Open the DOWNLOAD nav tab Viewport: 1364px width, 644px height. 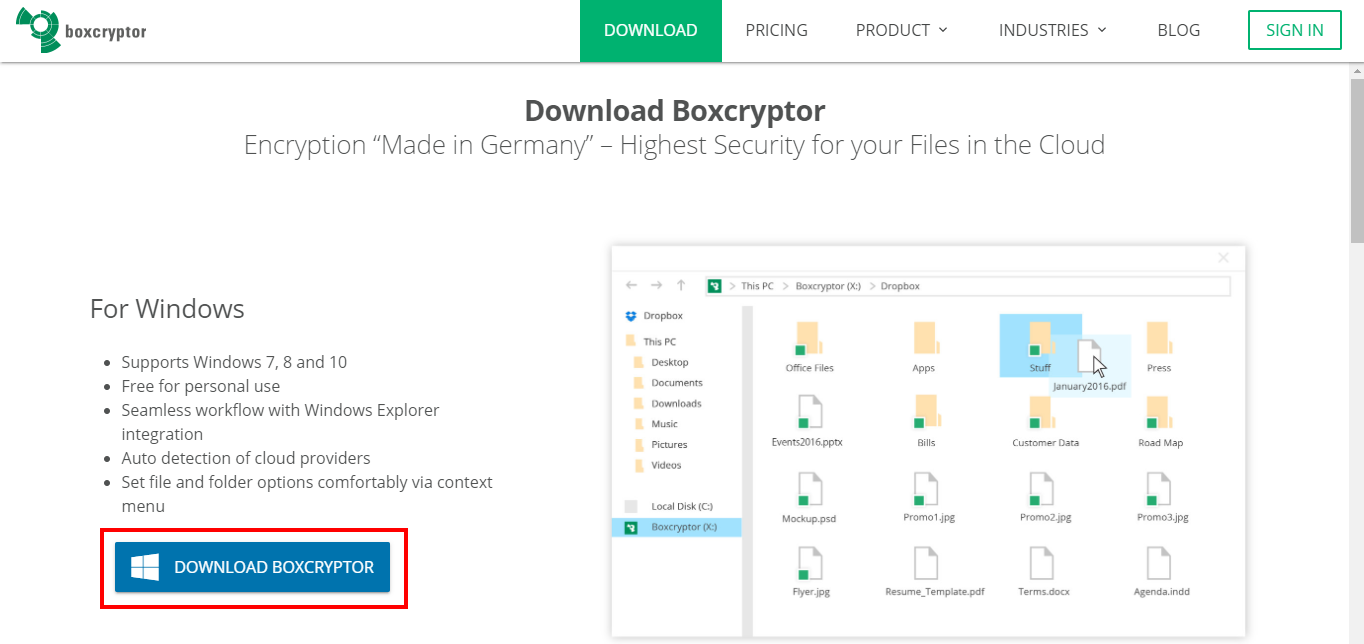[651, 30]
